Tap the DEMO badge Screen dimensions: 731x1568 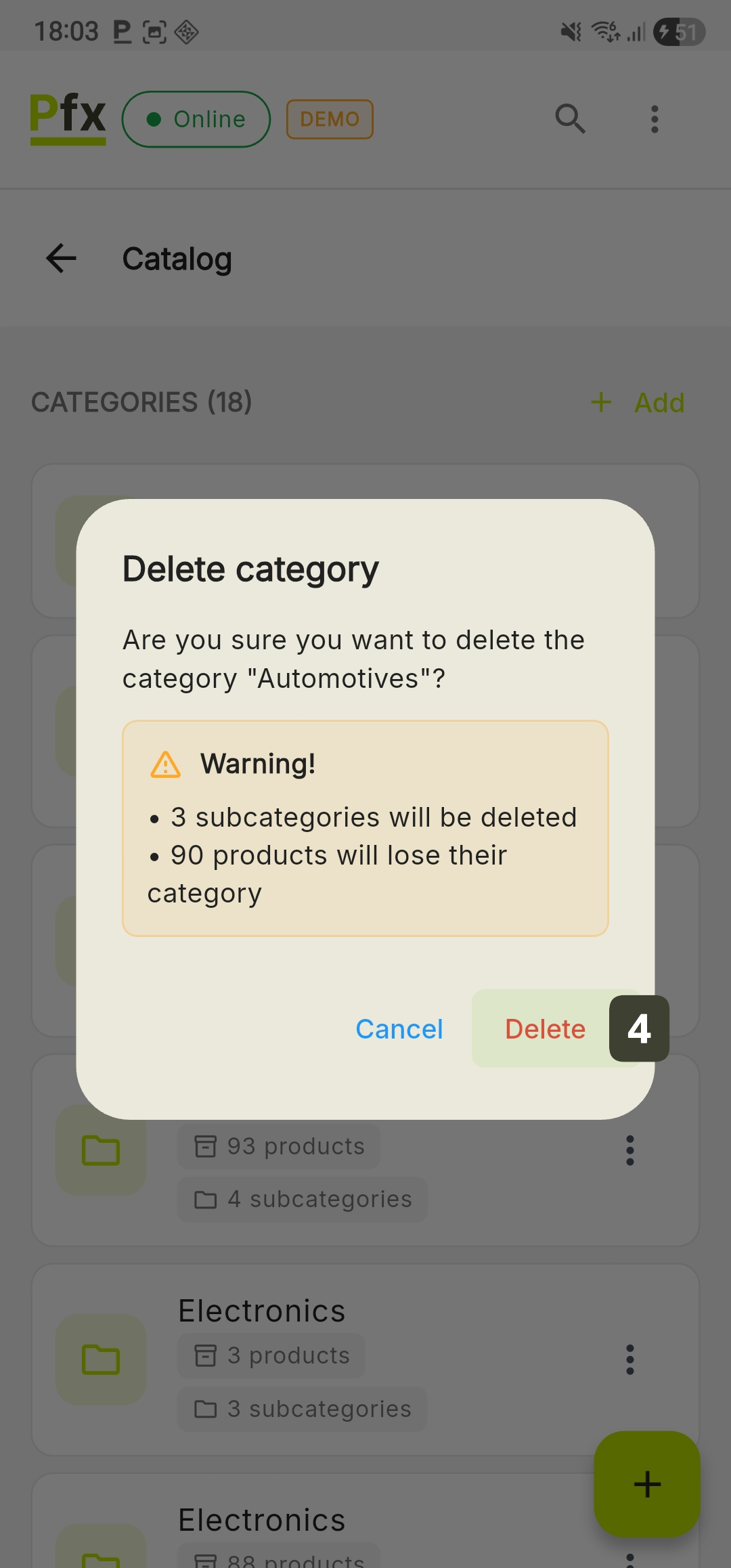[330, 119]
